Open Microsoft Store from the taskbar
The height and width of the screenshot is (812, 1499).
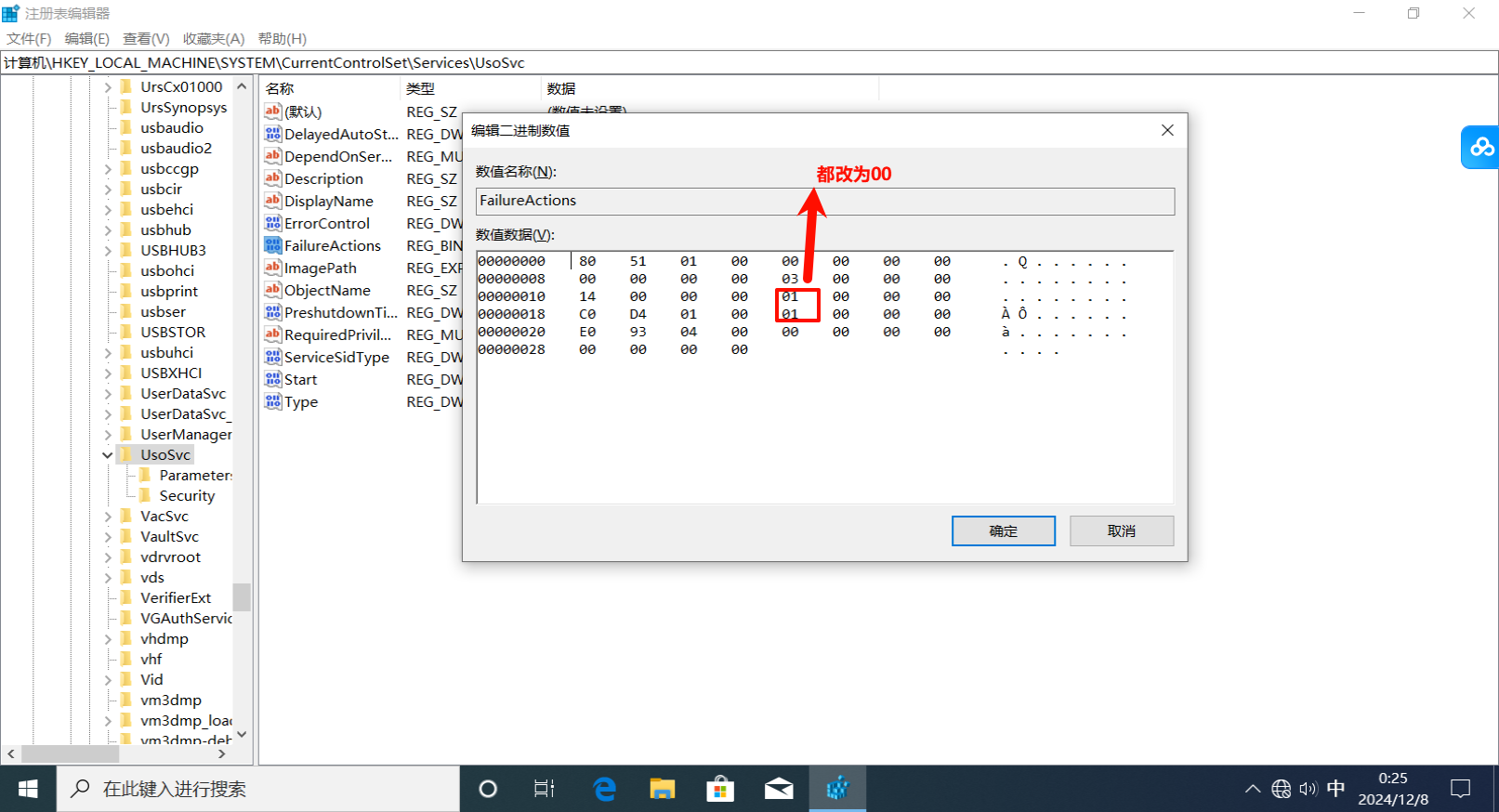(x=720, y=789)
